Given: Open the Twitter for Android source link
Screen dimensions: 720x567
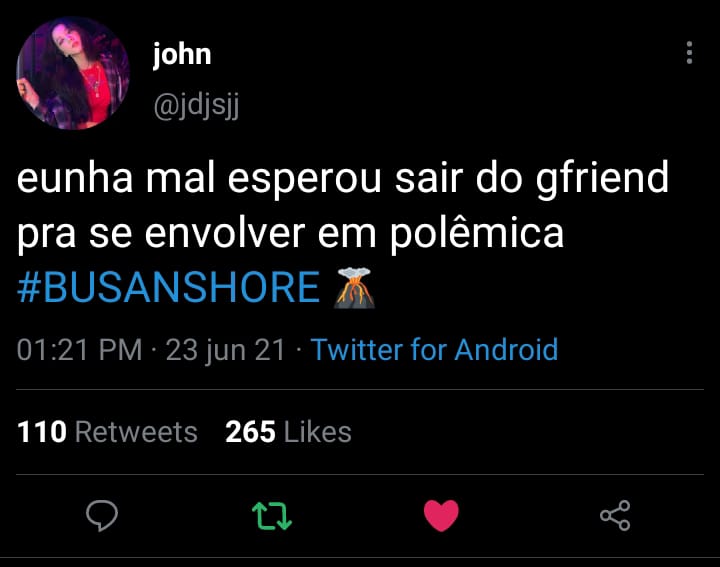Looking at the screenshot, I should [434, 350].
